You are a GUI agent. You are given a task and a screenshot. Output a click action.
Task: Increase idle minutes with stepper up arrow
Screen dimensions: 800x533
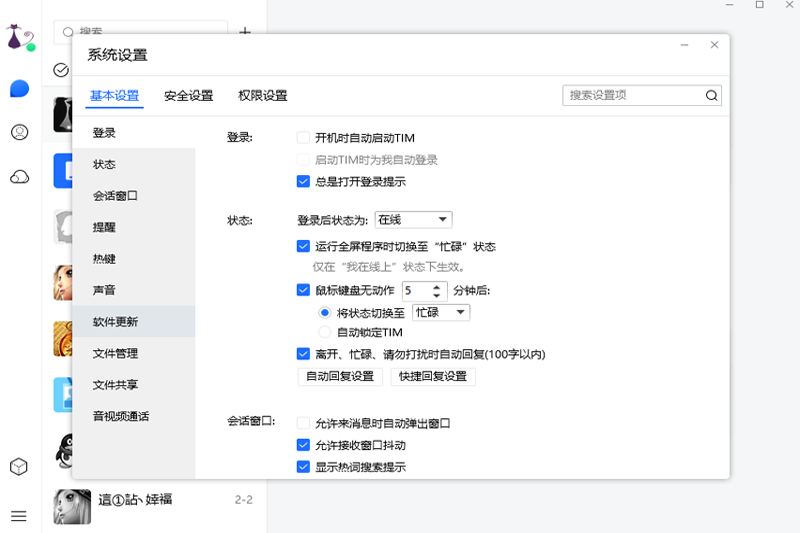click(x=437, y=286)
